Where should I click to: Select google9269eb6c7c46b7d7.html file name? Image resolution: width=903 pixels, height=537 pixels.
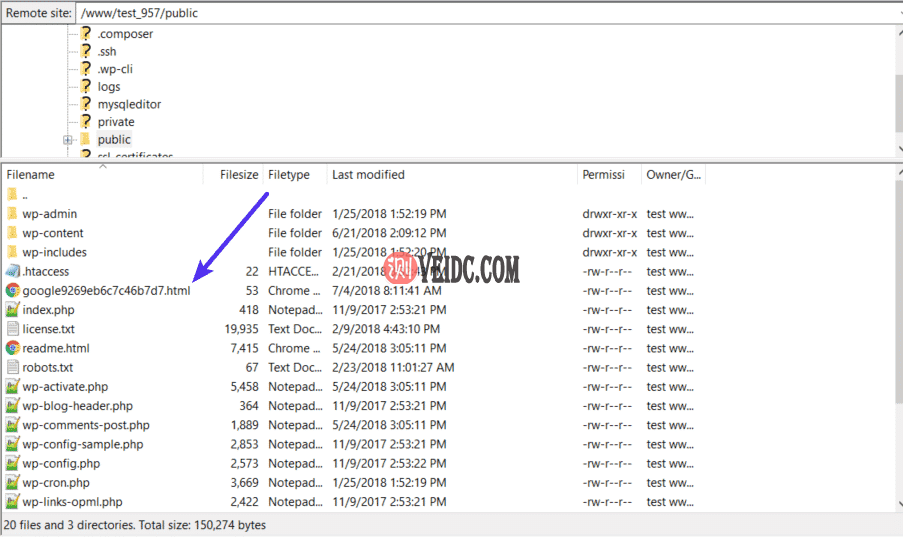click(106, 291)
